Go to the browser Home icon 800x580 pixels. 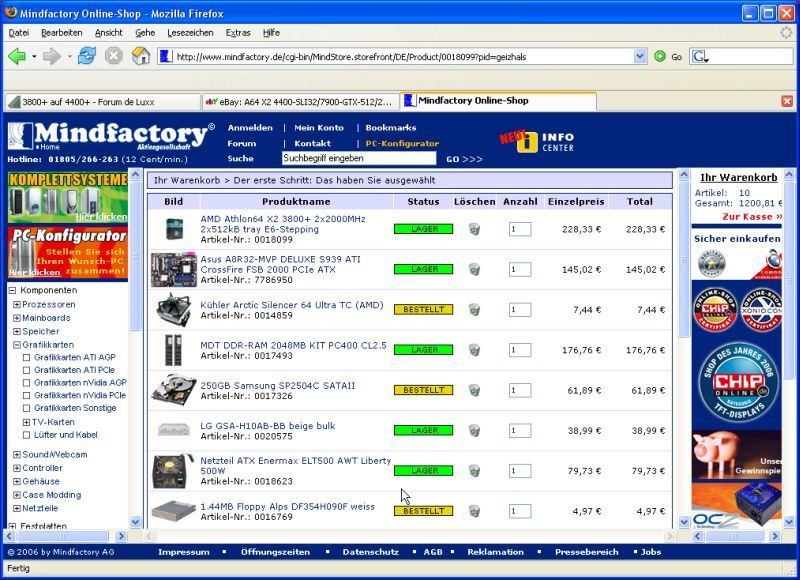(x=141, y=56)
